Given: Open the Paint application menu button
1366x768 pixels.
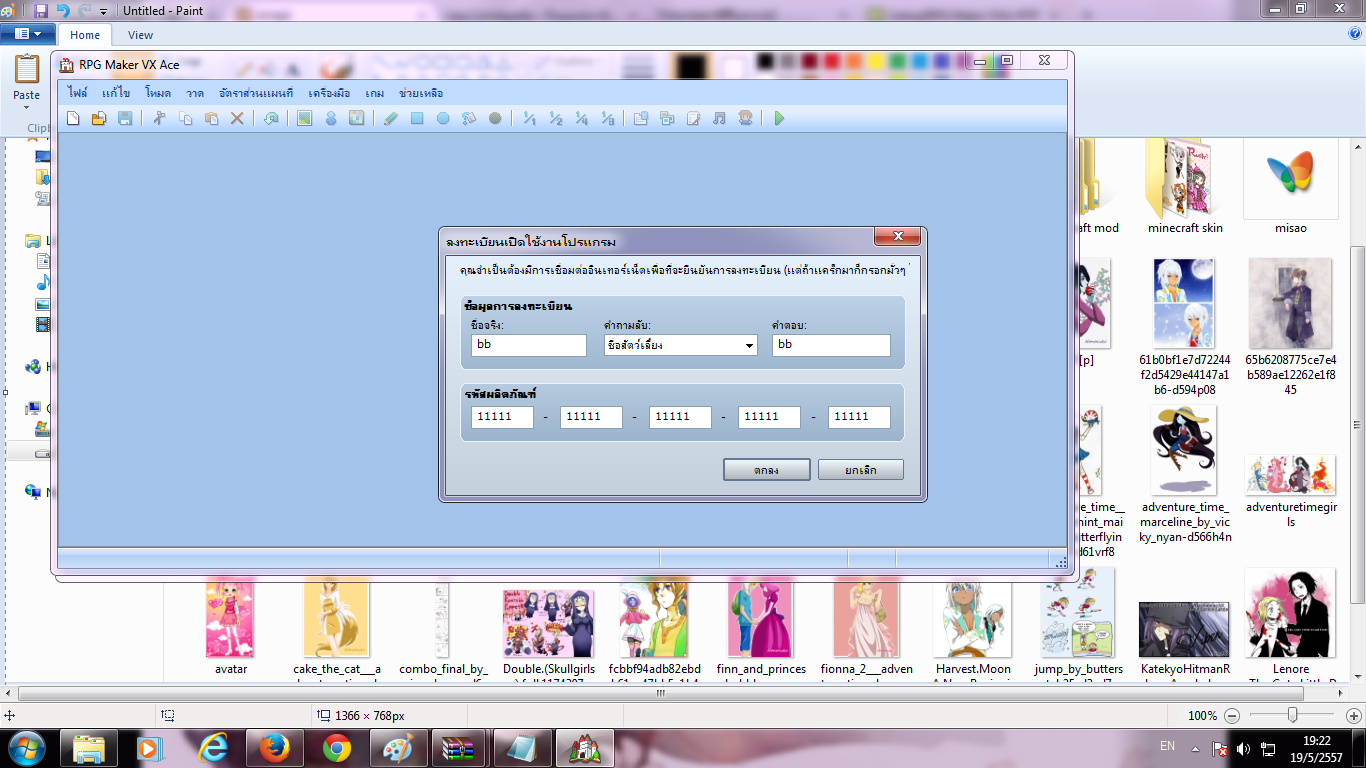Looking at the screenshot, I should point(28,34).
